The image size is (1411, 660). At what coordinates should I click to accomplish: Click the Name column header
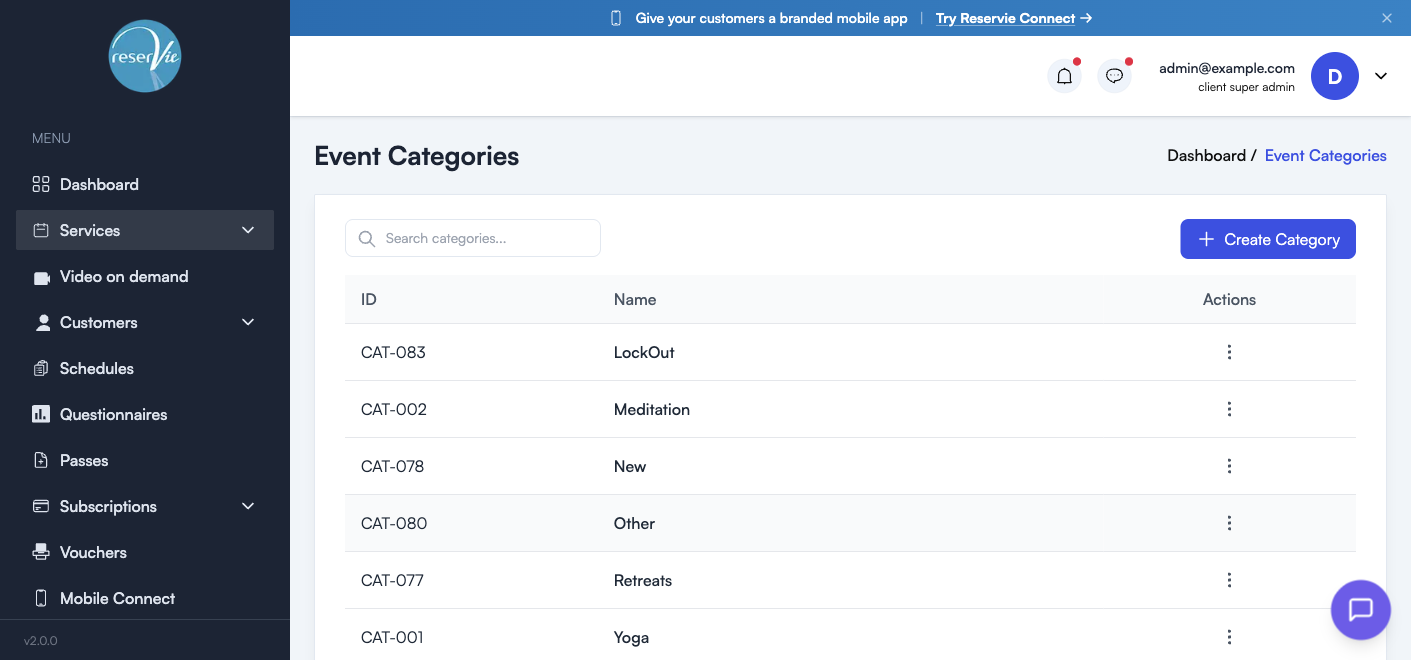point(635,299)
